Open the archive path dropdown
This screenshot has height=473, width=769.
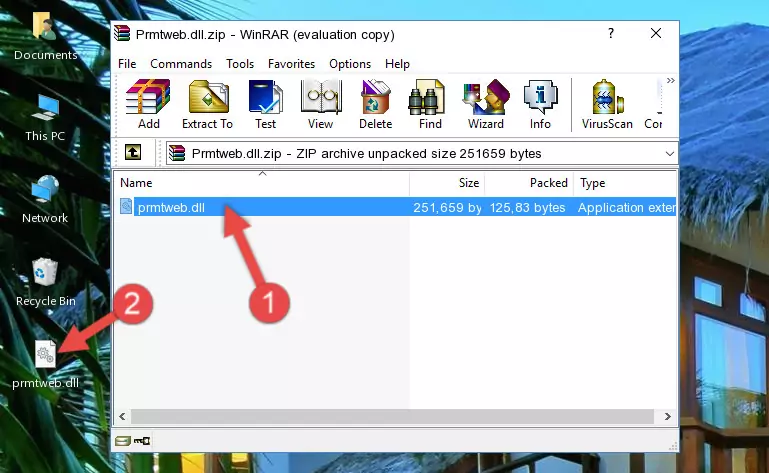[669, 154]
